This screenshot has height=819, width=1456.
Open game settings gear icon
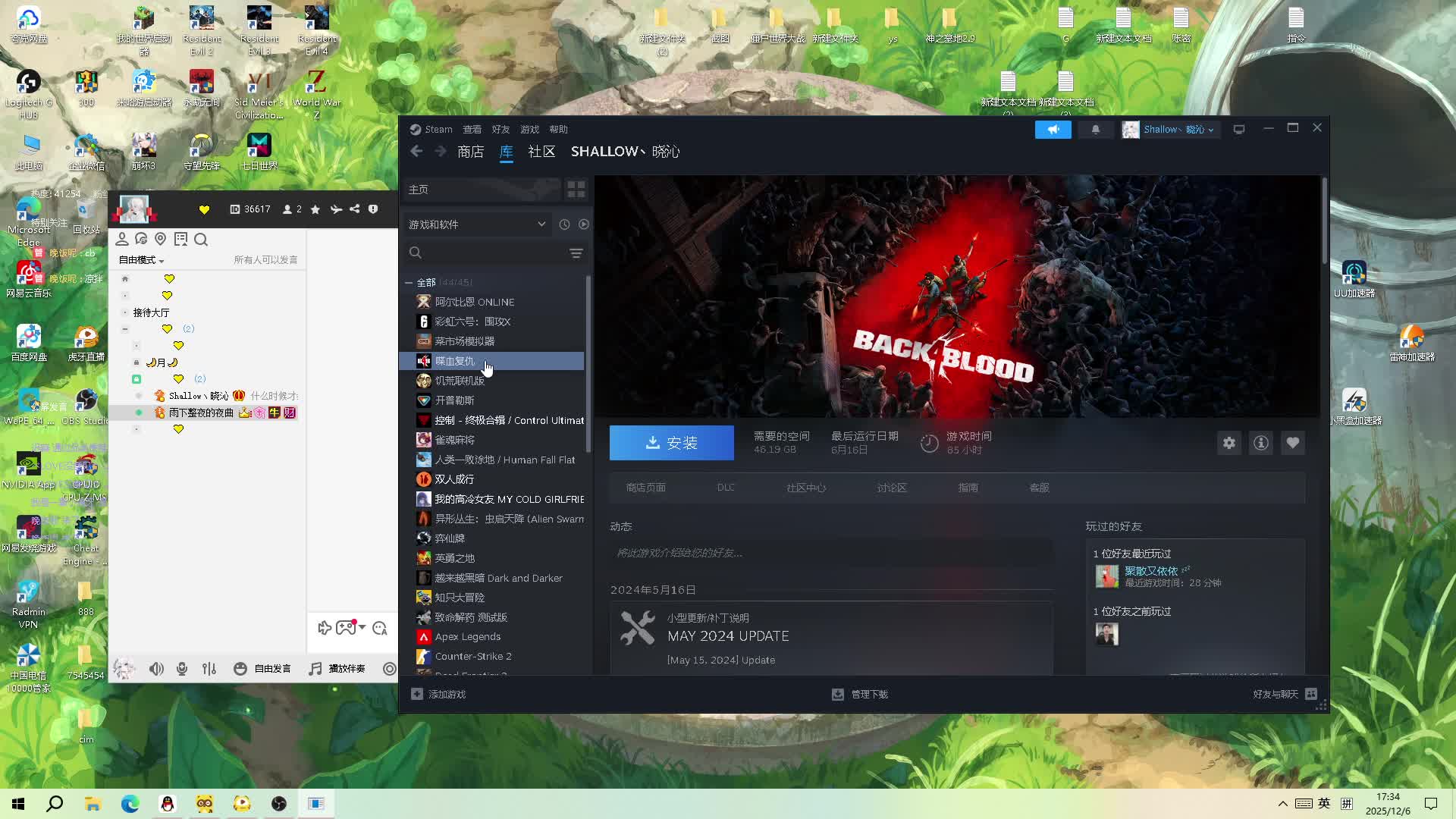(x=1228, y=443)
